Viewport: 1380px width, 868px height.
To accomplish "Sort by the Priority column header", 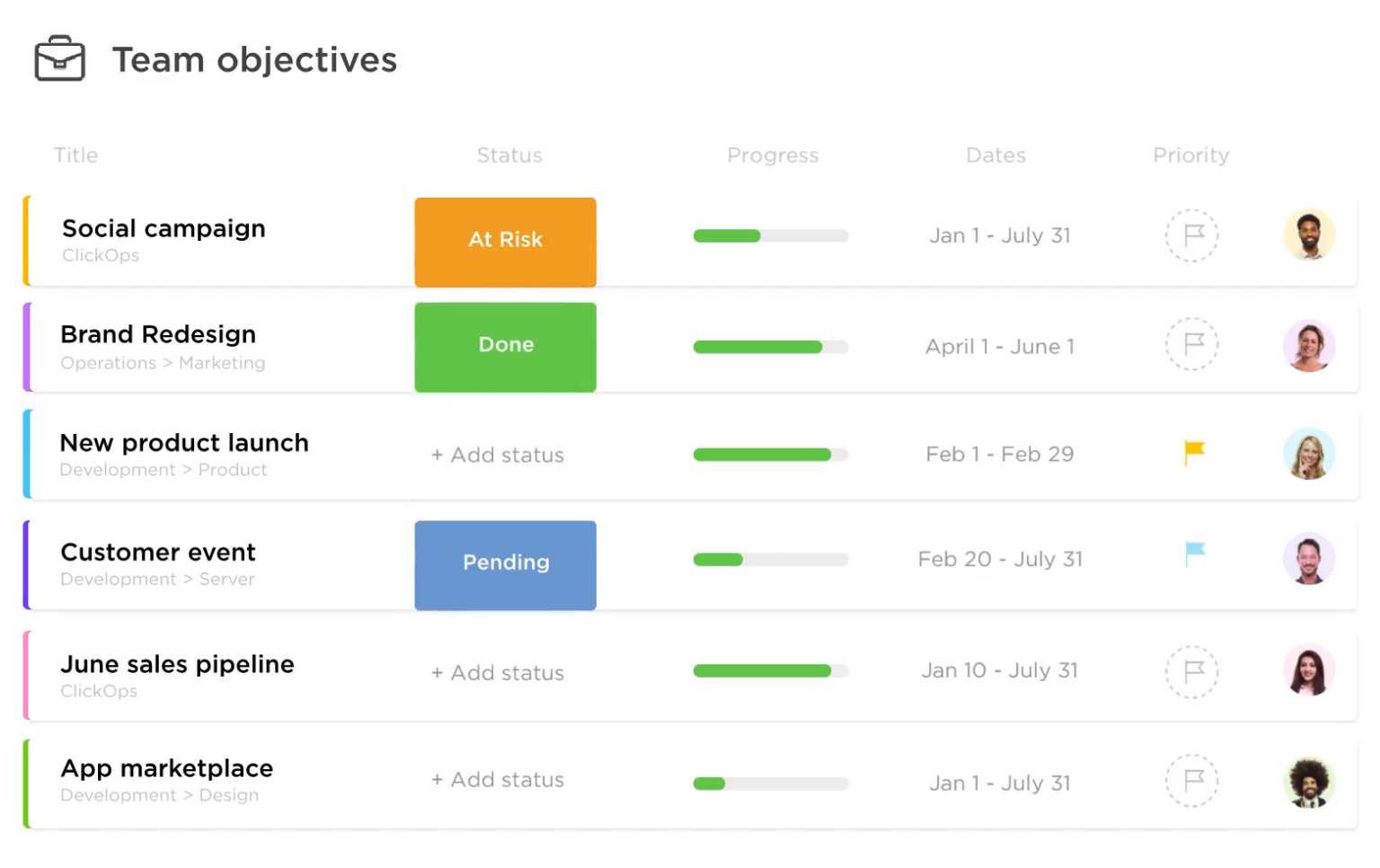I will tap(1190, 155).
